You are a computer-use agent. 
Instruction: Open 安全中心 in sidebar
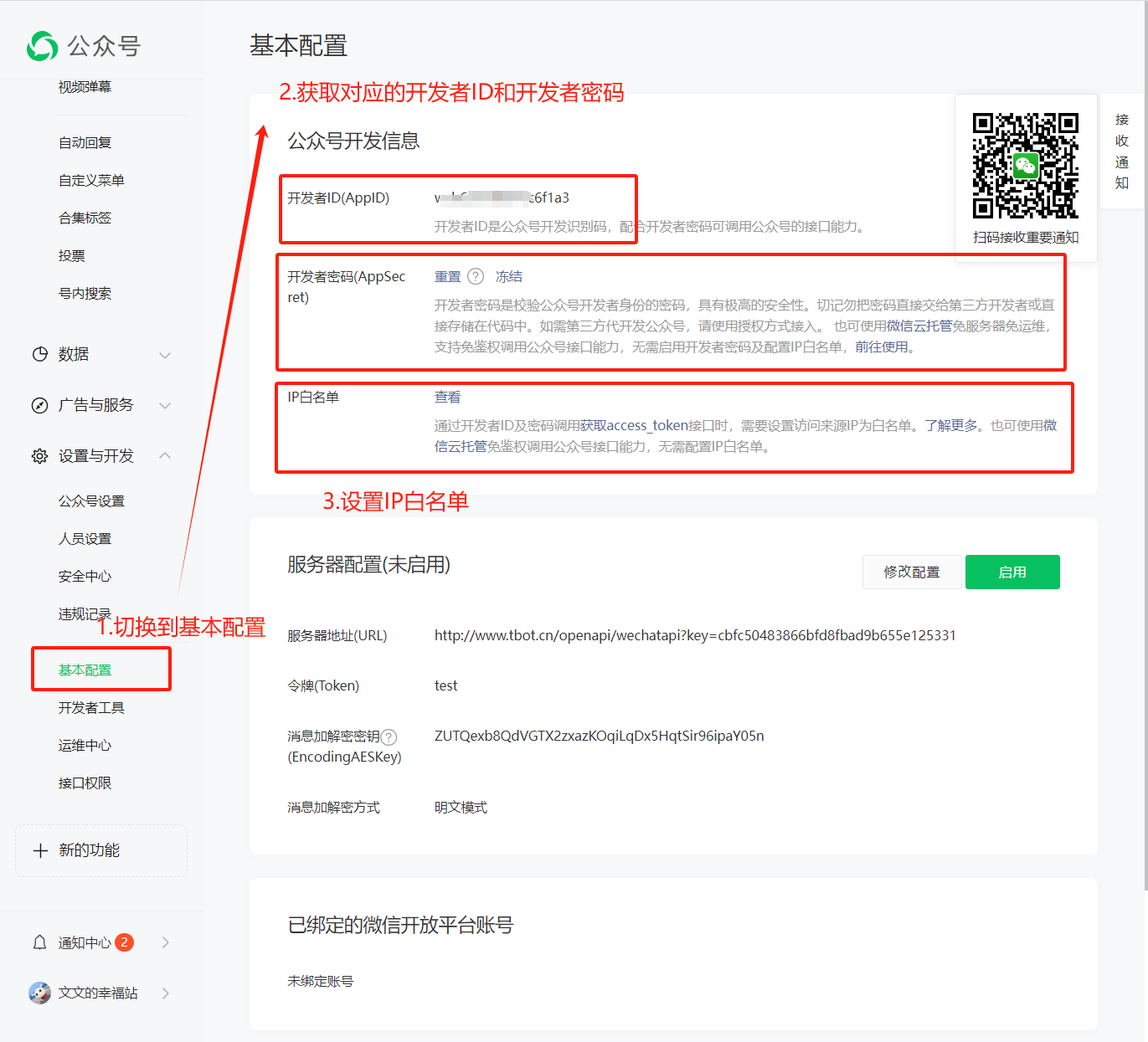click(x=85, y=577)
